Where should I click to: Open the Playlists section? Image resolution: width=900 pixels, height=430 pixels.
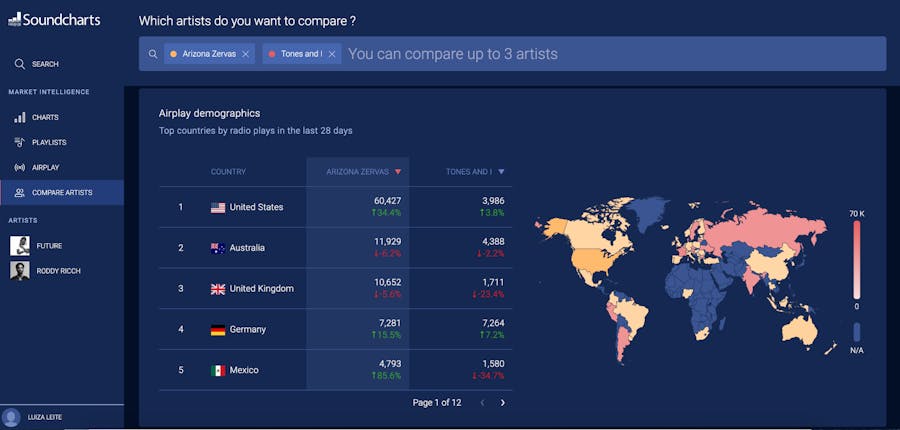point(49,142)
